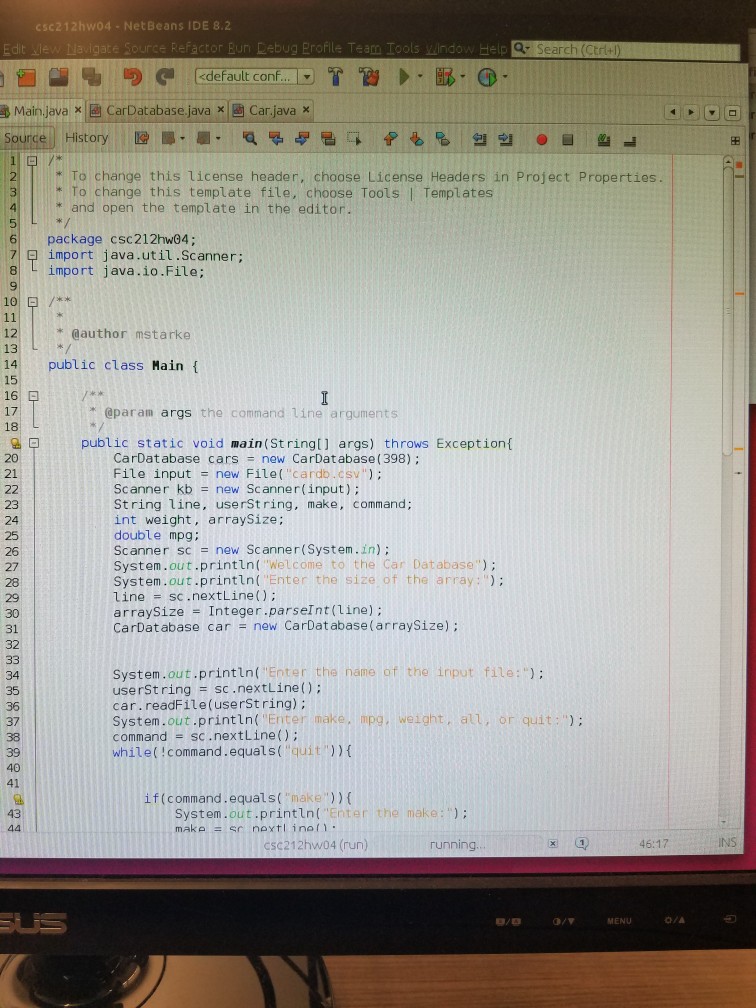Open the Source menu

[146, 48]
